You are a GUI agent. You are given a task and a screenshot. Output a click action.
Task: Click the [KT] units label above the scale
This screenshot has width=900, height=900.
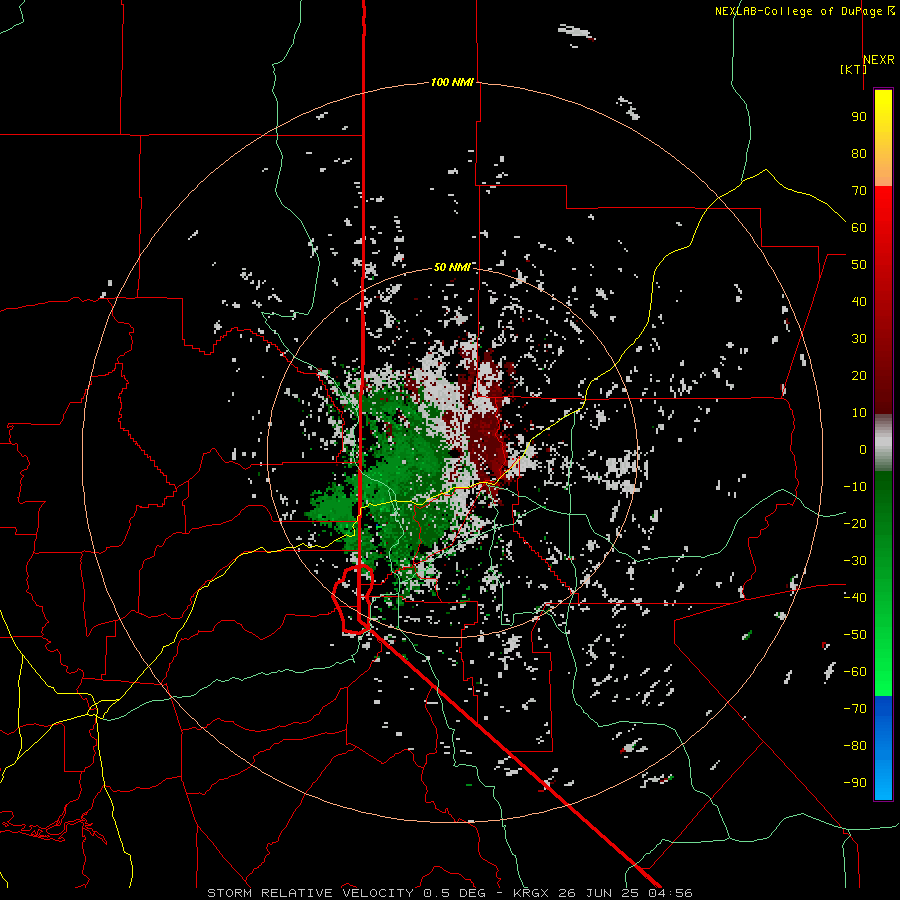tap(852, 69)
